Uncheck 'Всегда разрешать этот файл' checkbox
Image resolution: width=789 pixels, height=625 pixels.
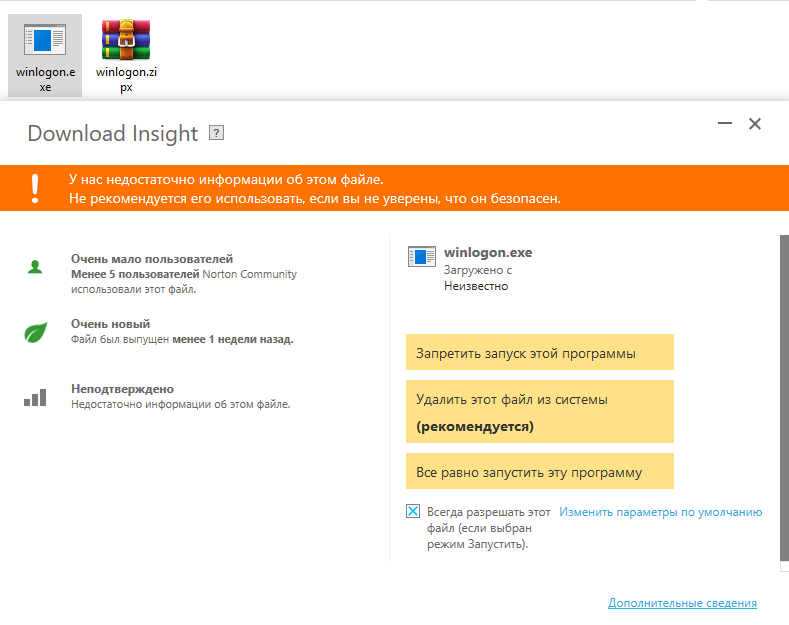pyautogui.click(x=413, y=511)
